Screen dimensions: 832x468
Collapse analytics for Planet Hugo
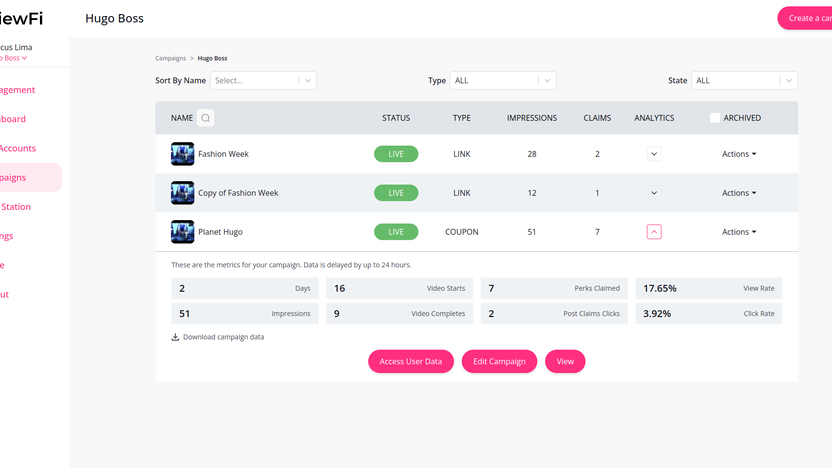click(654, 232)
